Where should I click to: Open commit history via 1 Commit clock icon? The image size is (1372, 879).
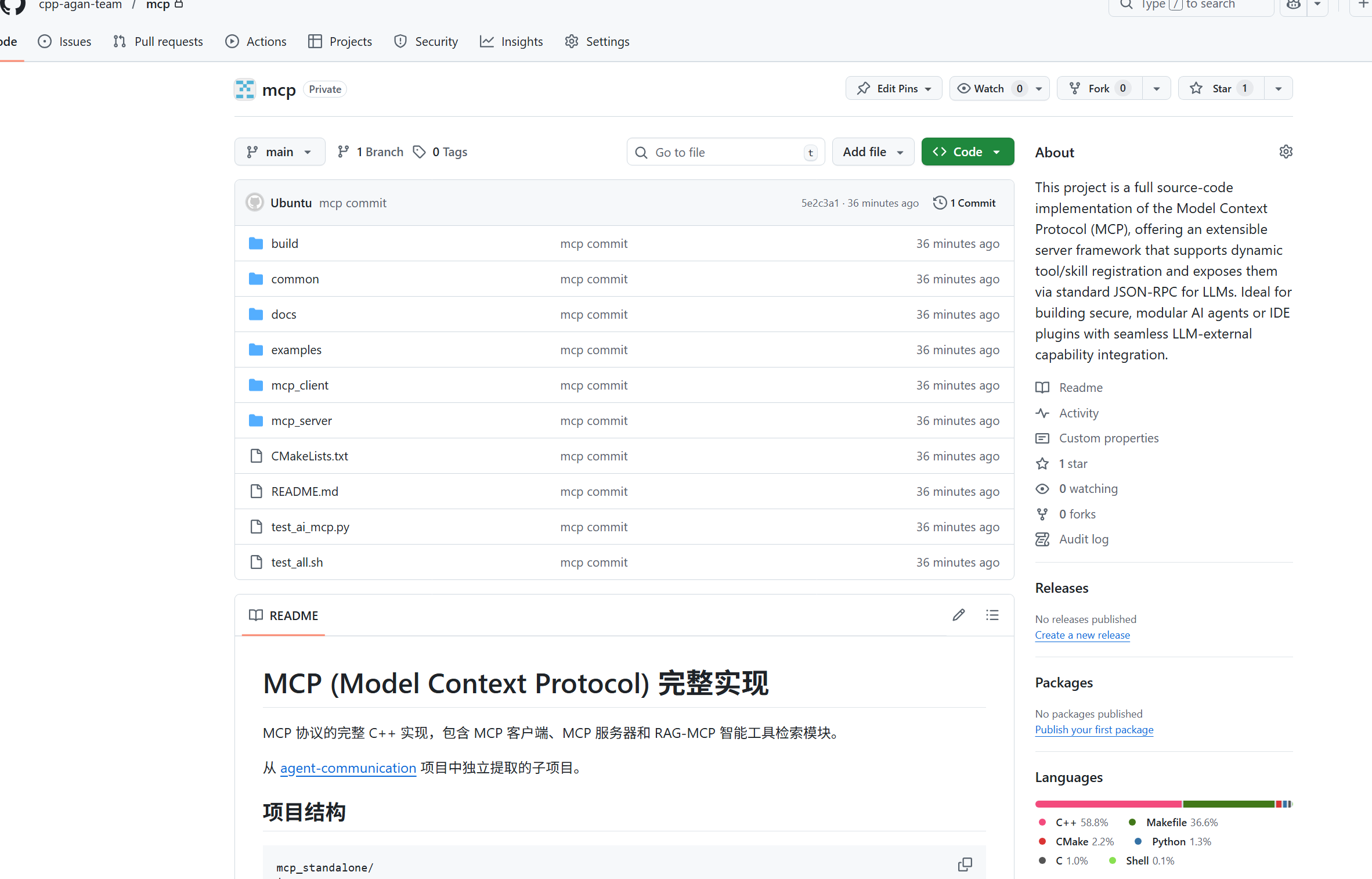point(939,203)
